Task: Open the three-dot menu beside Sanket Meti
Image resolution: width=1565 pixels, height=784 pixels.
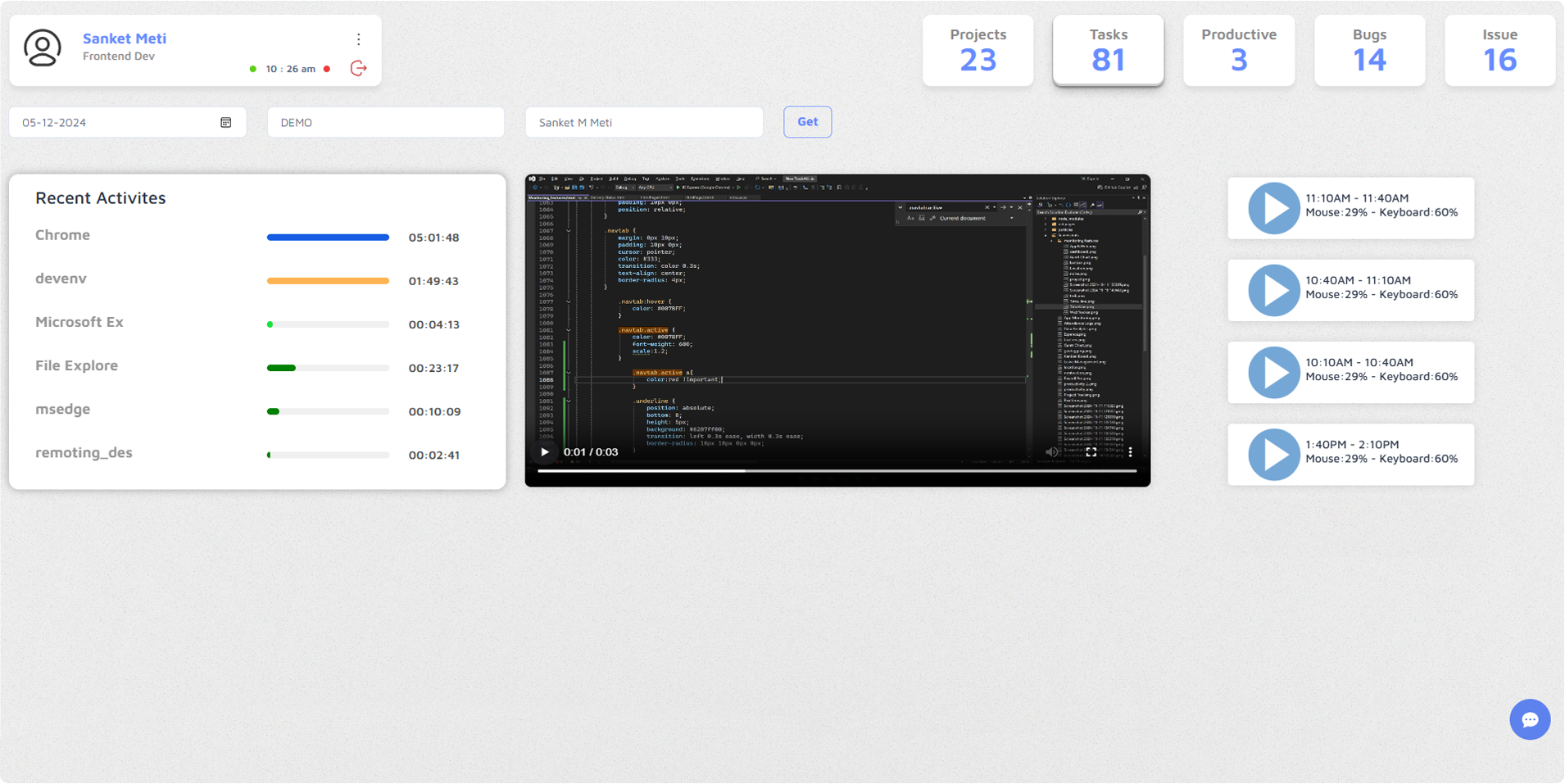Action: (358, 39)
